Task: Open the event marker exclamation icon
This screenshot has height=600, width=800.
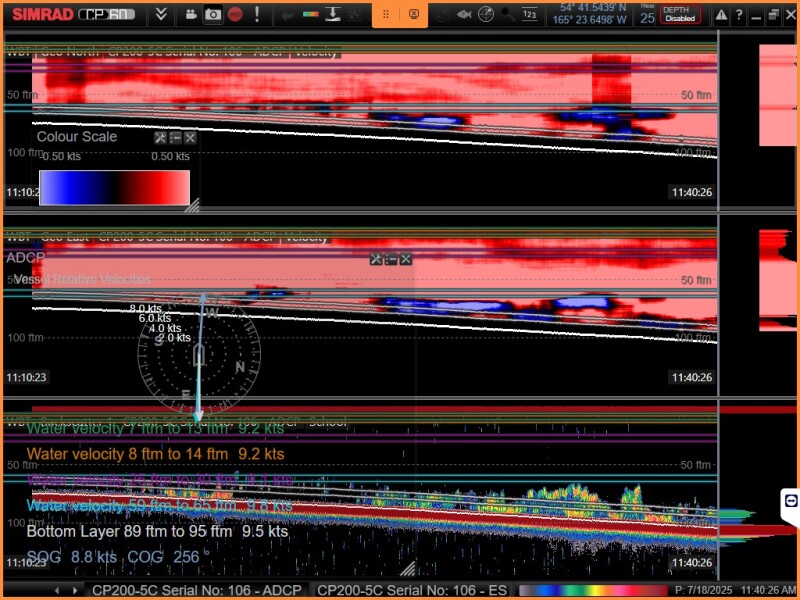Action: 258,15
